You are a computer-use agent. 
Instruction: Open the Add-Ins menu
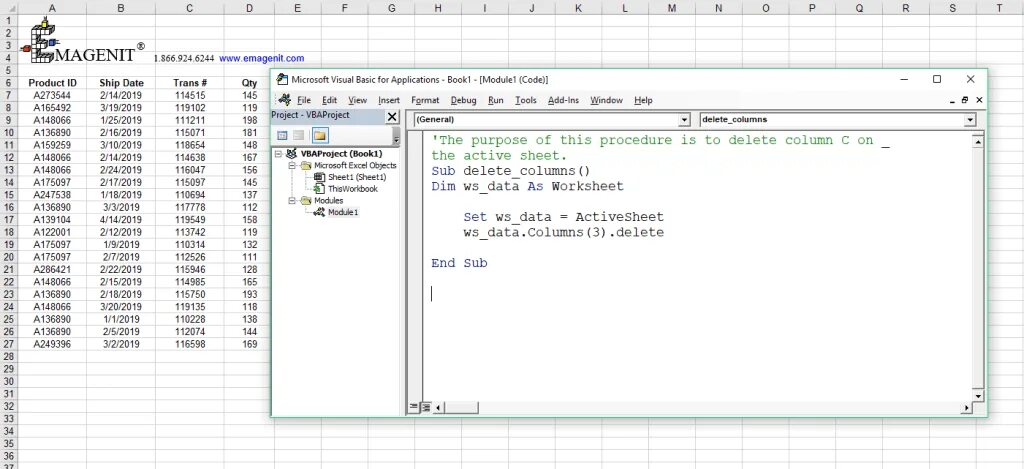pyautogui.click(x=563, y=100)
